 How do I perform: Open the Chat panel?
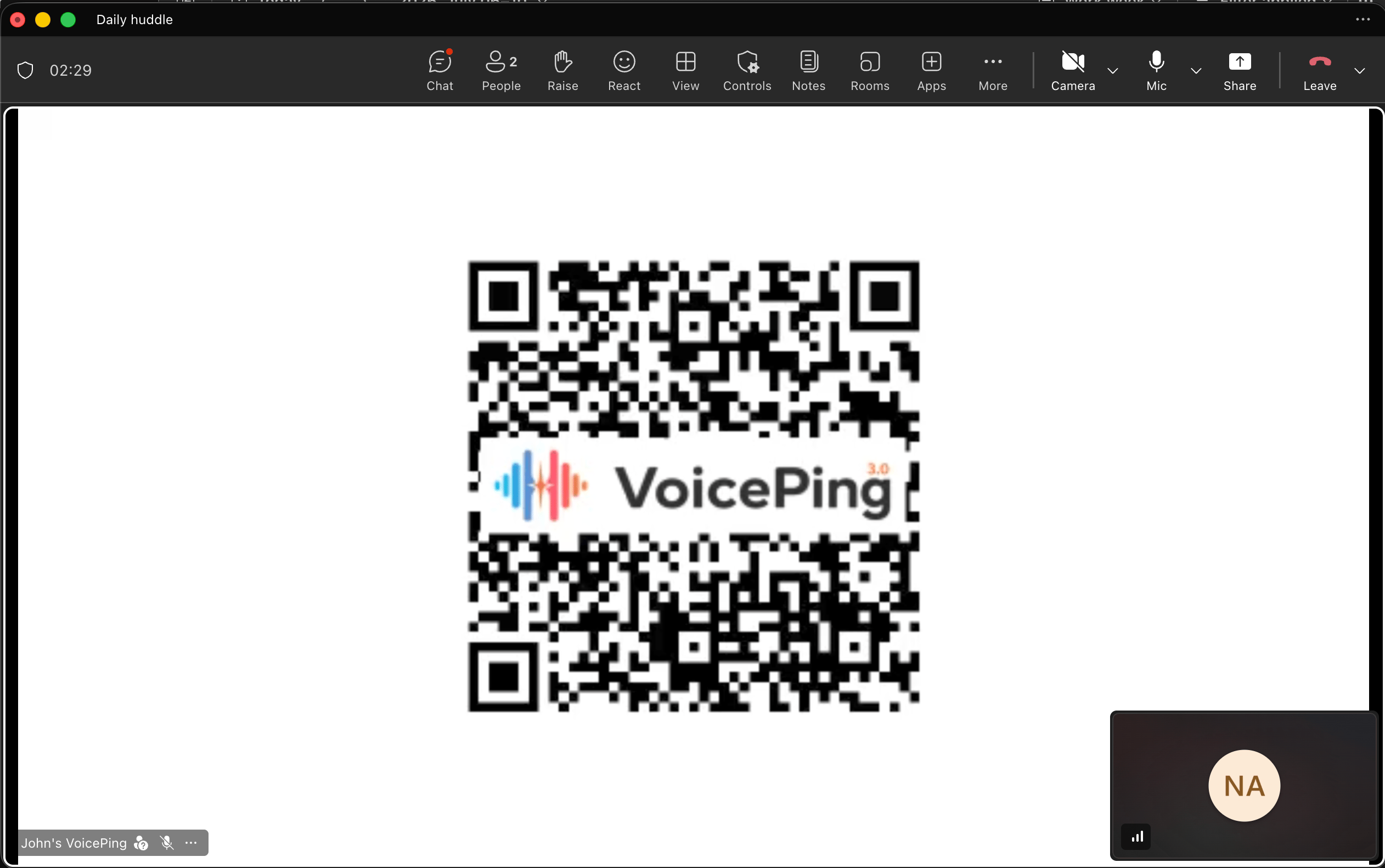pyautogui.click(x=440, y=71)
